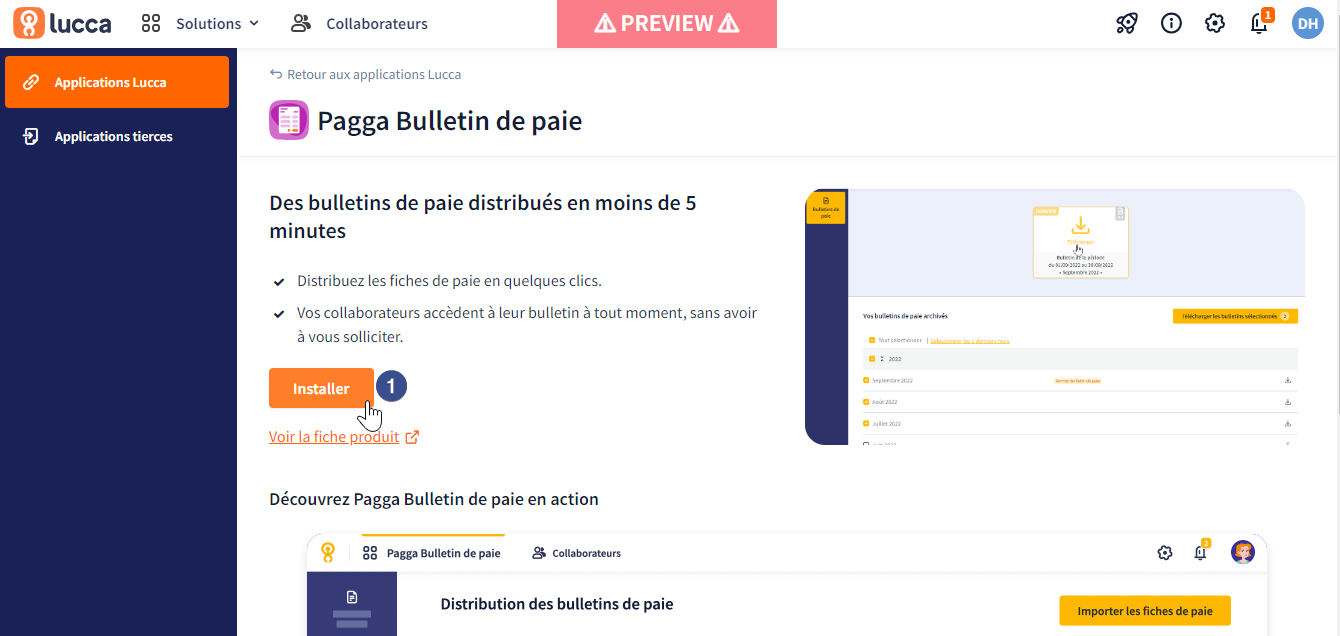Select Applications Lucca in sidebar

pos(117,82)
